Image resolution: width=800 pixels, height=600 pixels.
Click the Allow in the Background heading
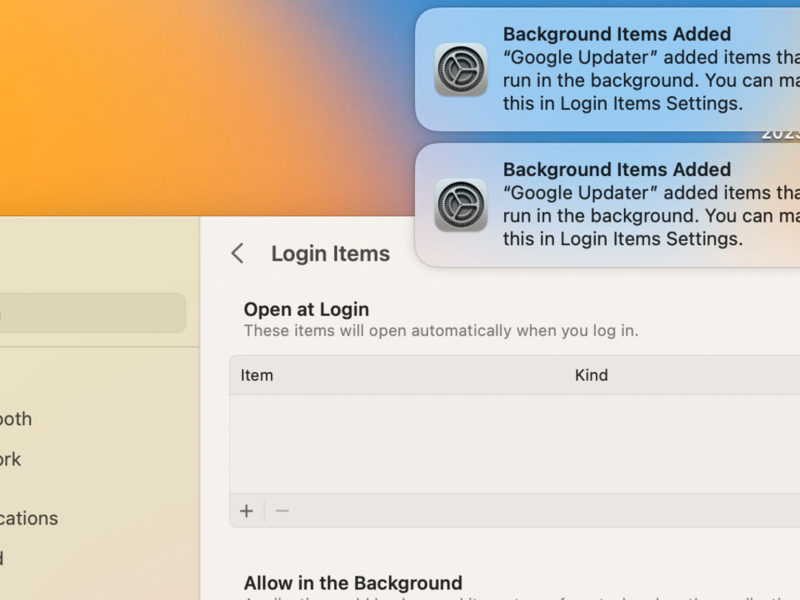tap(352, 583)
